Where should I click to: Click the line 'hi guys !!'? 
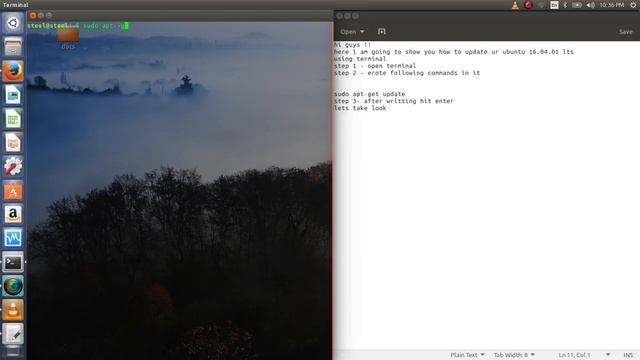pos(352,45)
